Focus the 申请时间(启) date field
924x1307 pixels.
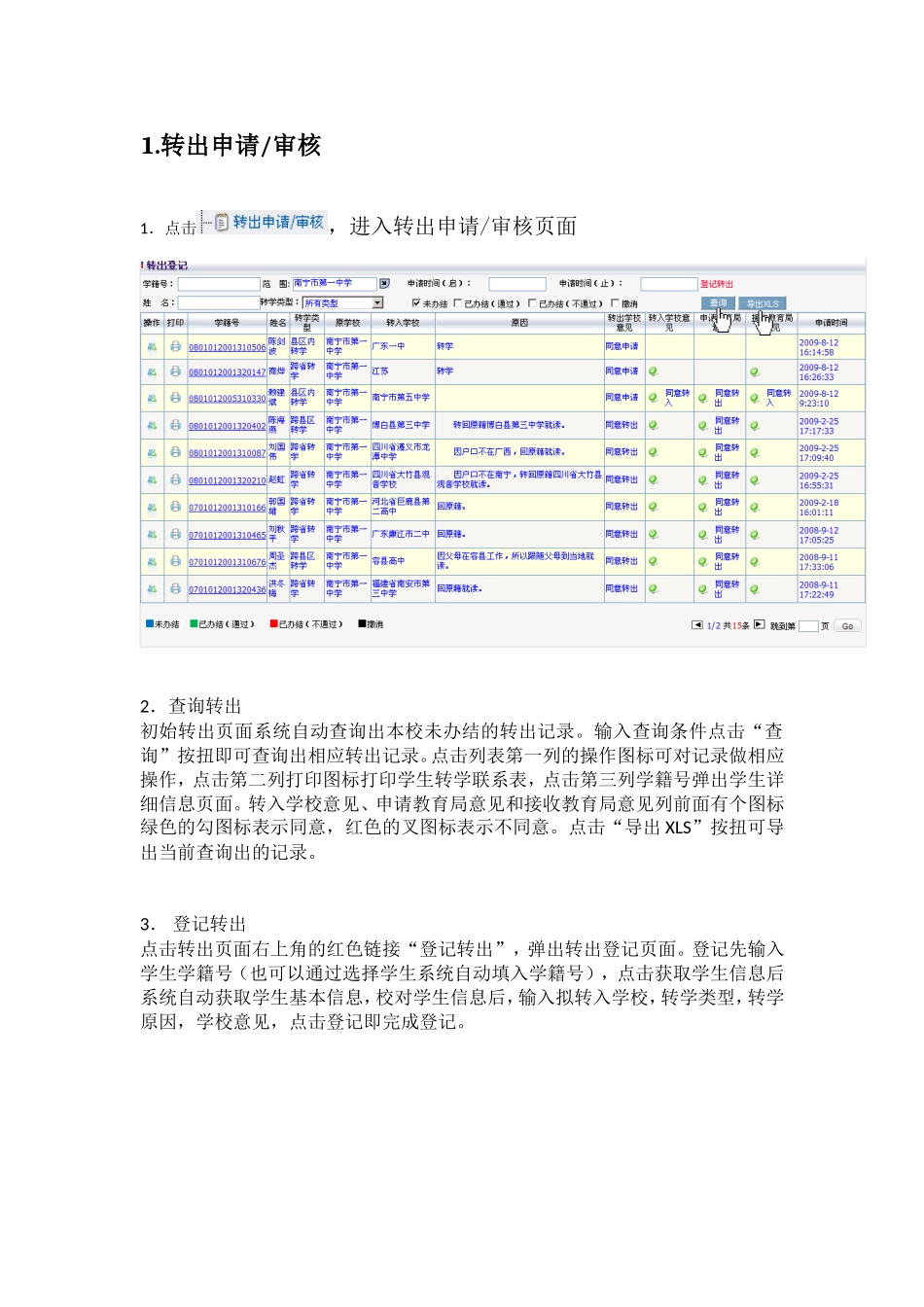[516, 284]
